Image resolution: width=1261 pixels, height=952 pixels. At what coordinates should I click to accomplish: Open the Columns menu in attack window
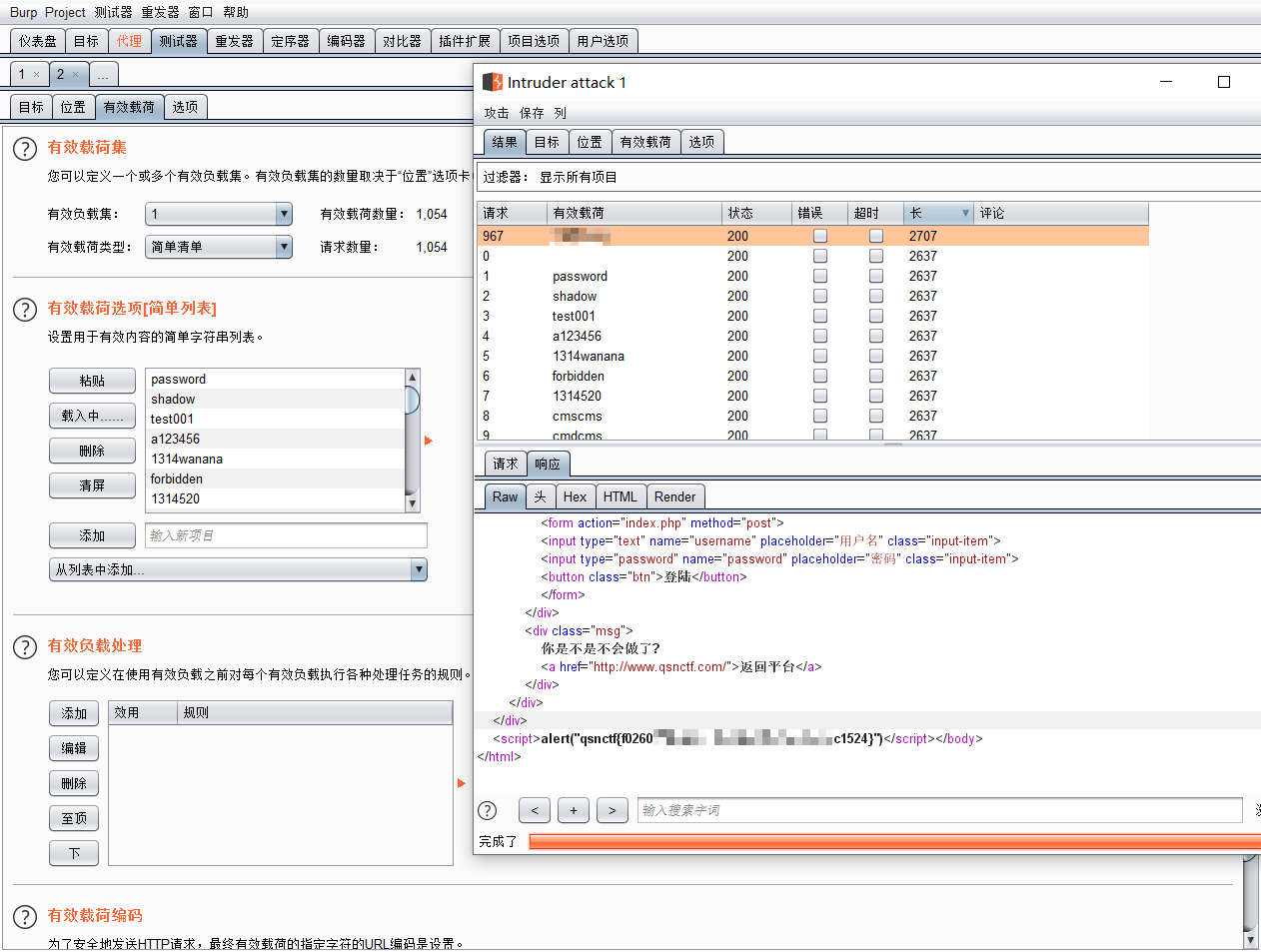(561, 113)
